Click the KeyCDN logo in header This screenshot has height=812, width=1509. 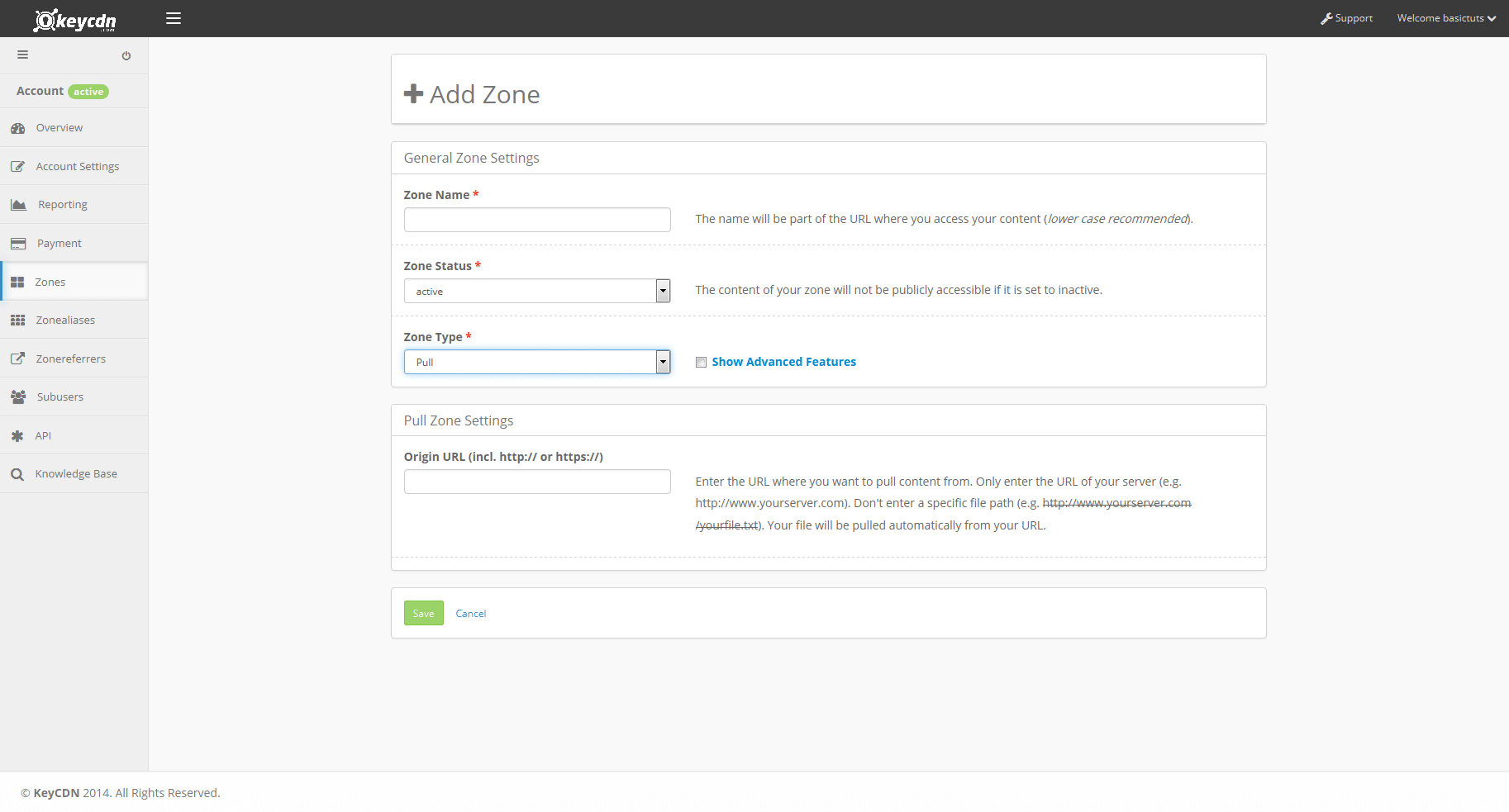74,19
